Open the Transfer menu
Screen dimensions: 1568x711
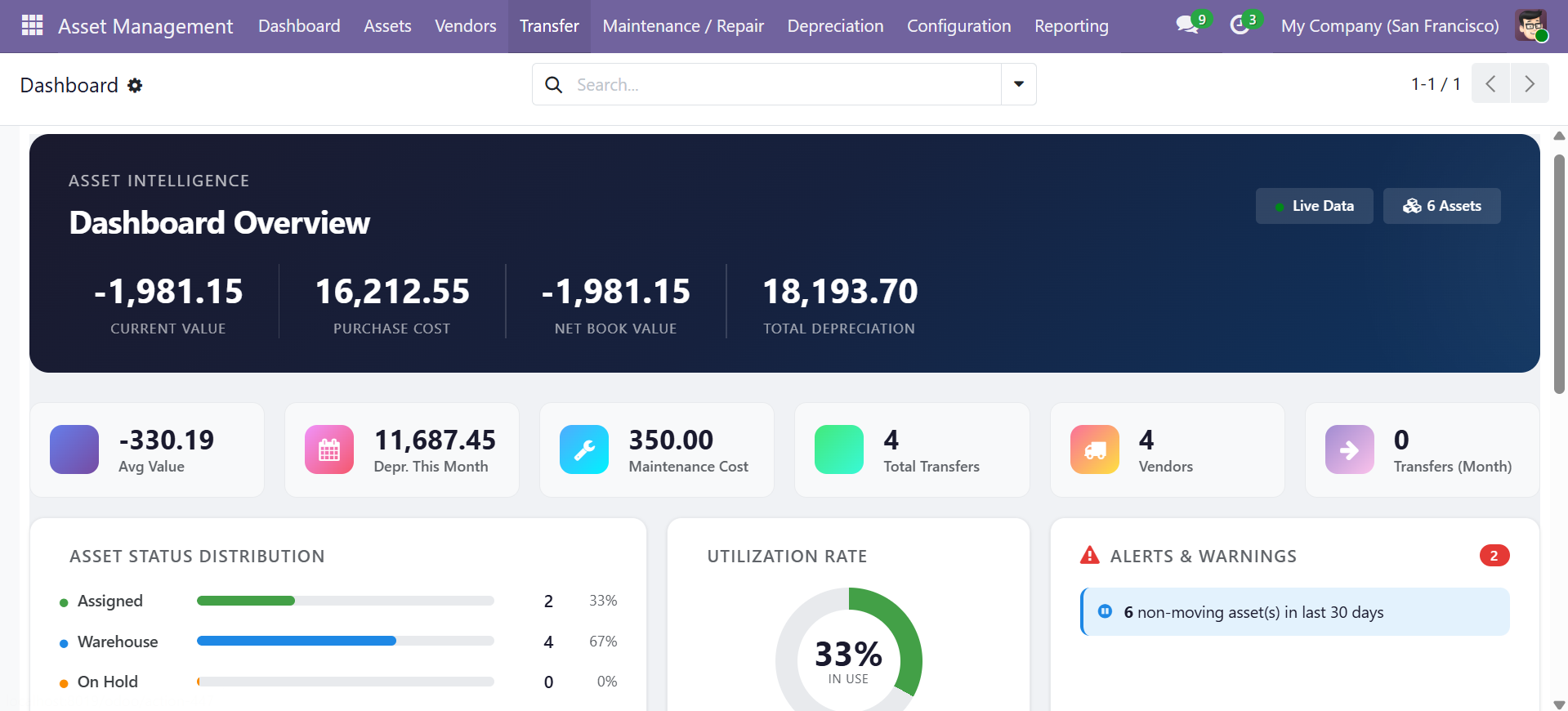pyautogui.click(x=549, y=26)
